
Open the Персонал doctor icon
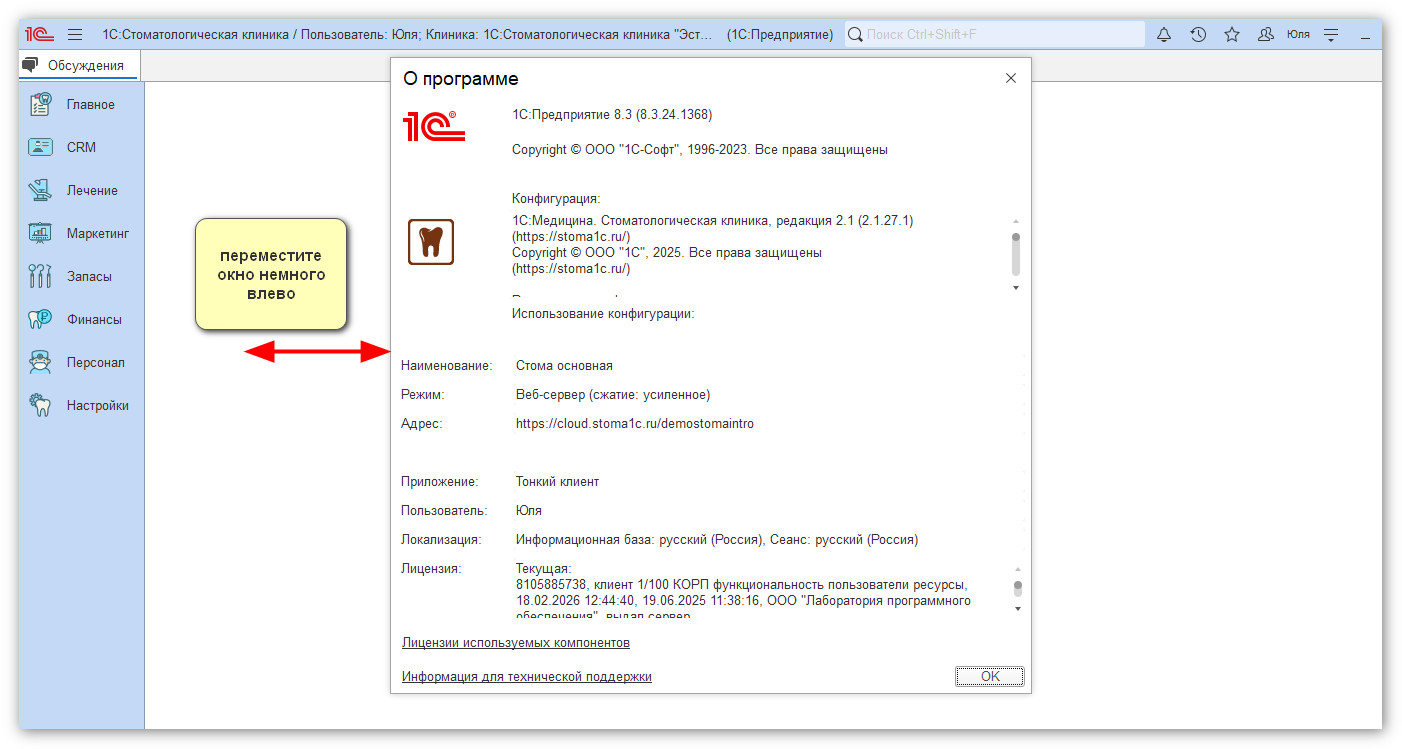40,362
